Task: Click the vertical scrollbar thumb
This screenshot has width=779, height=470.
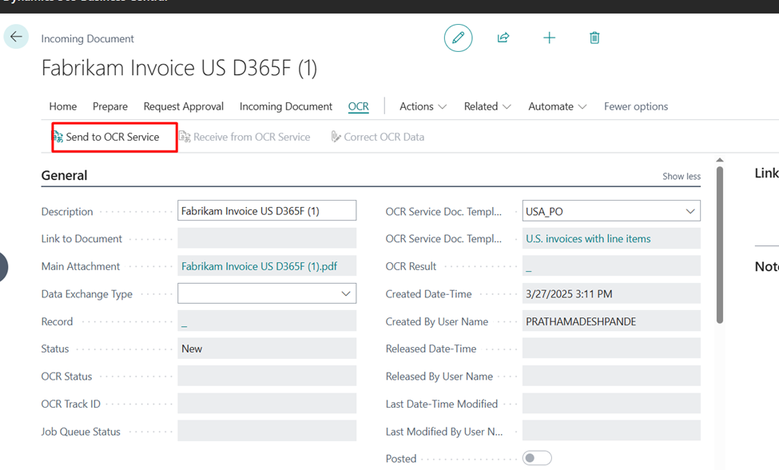Action: click(719, 244)
